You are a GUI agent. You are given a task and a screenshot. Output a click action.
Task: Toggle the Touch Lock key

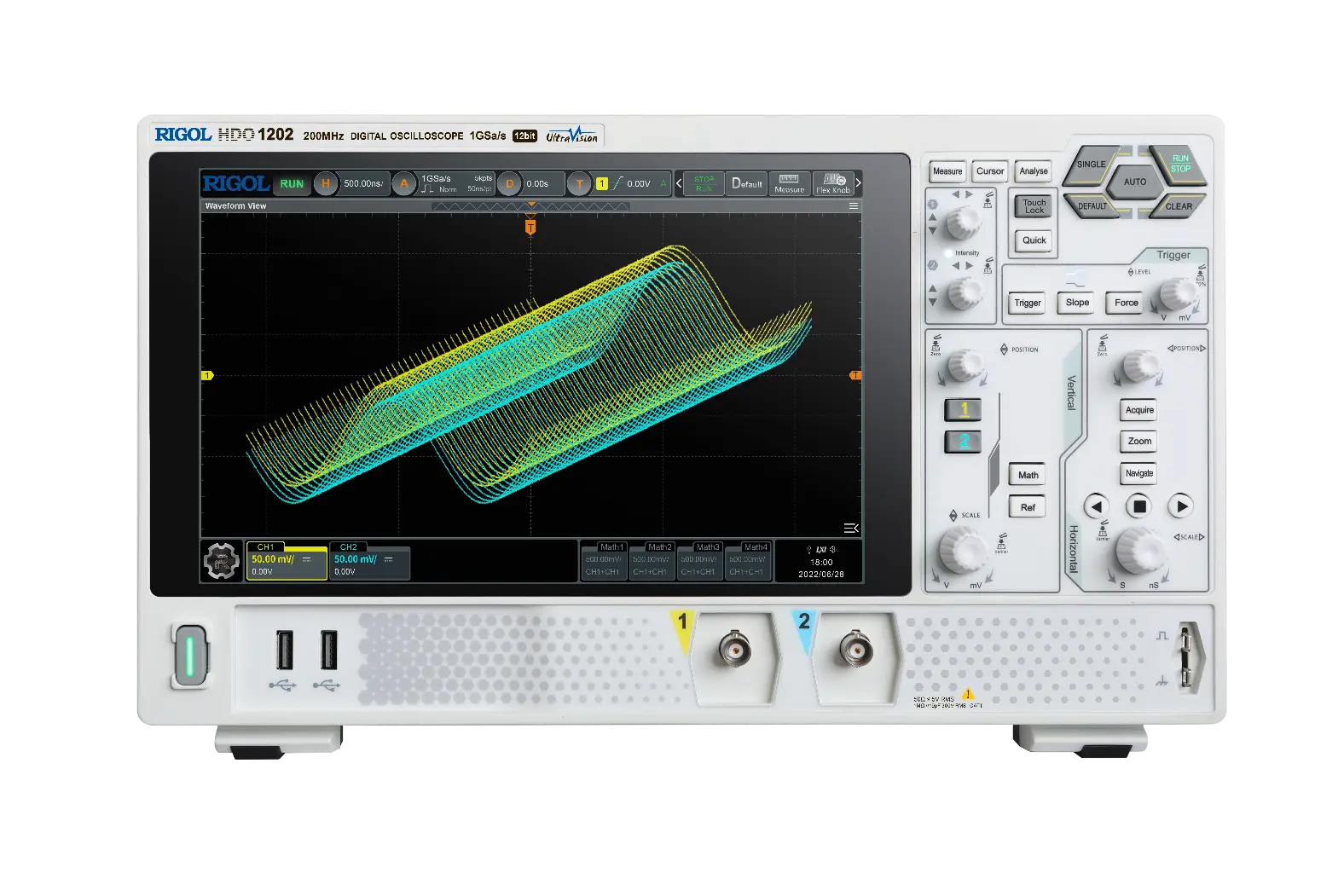click(1034, 206)
